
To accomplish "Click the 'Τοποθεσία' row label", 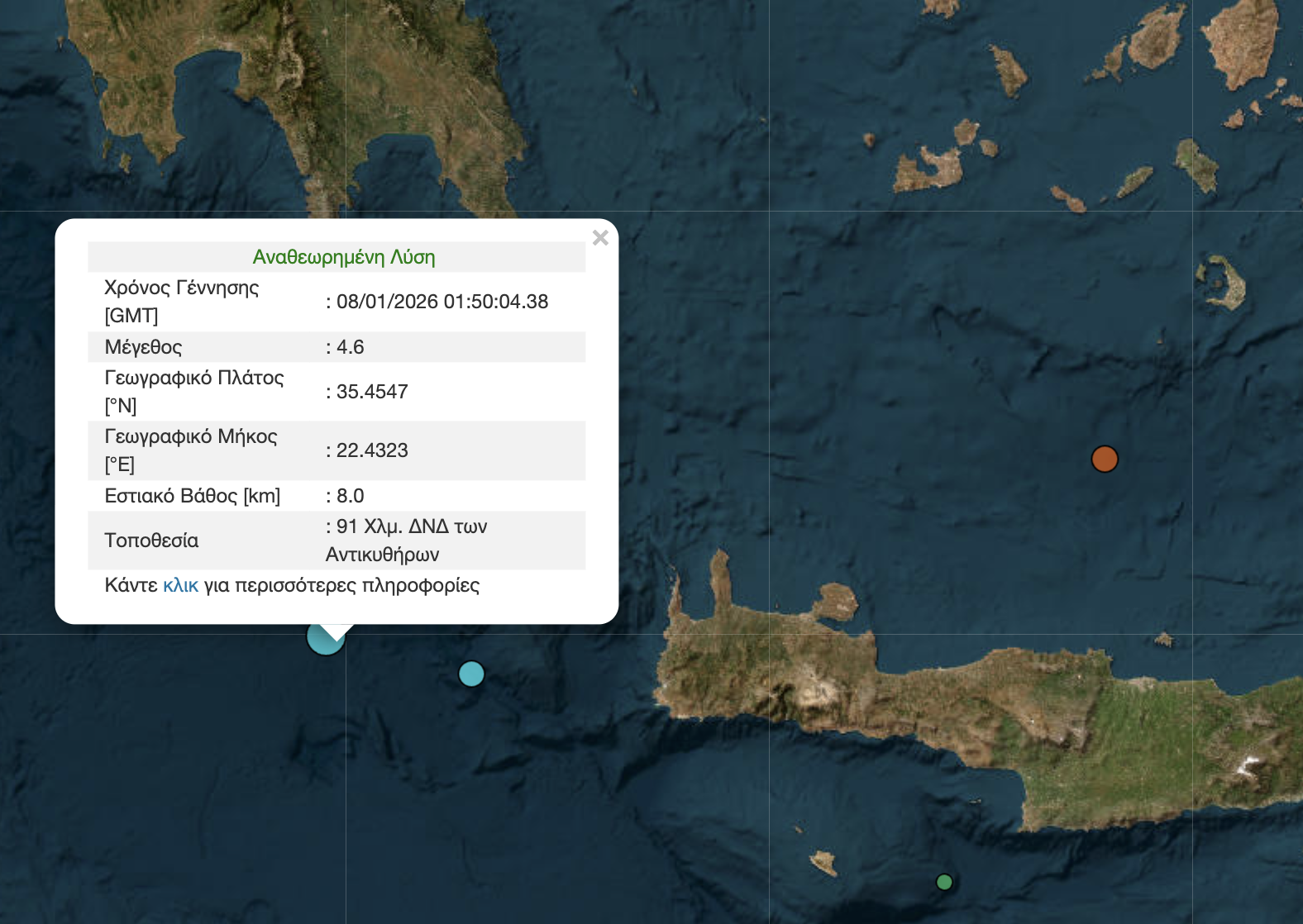I will [x=151, y=541].
